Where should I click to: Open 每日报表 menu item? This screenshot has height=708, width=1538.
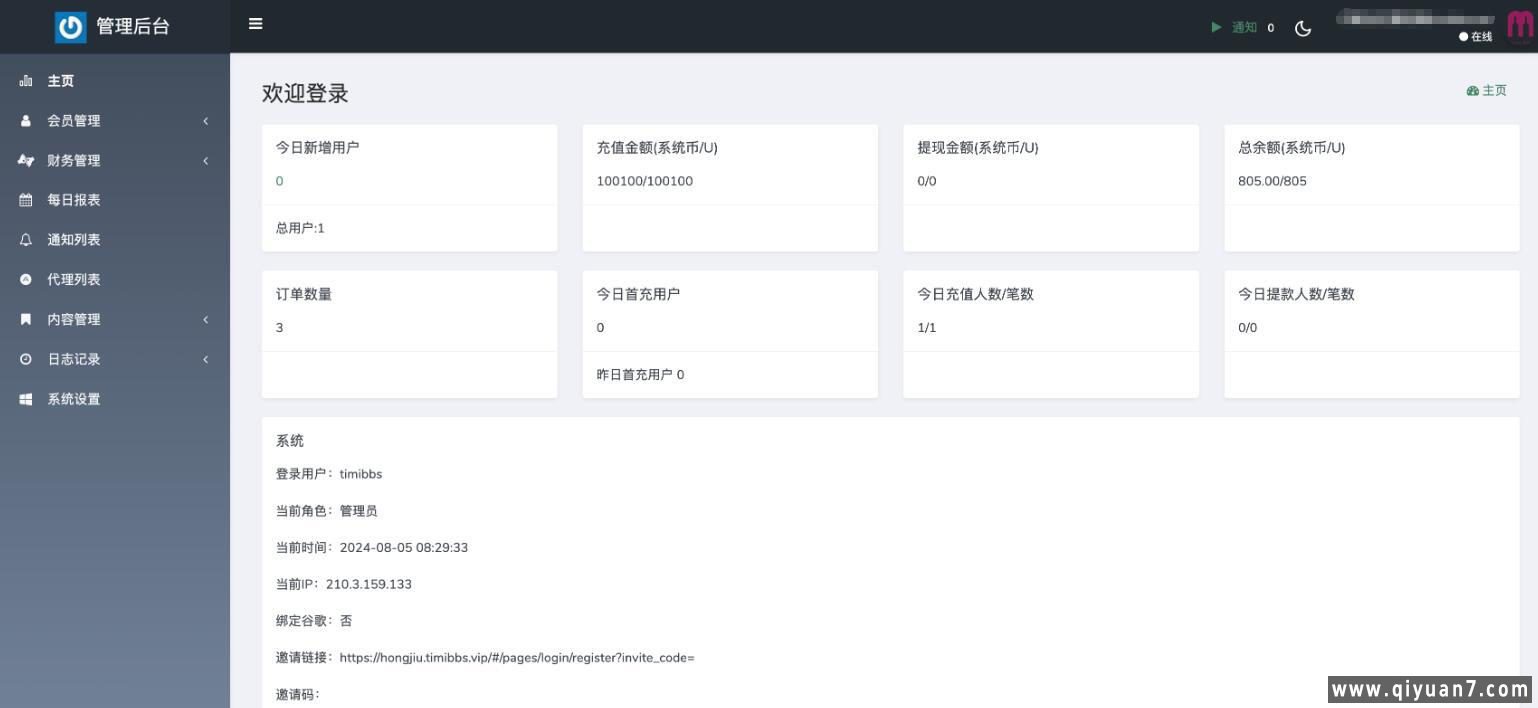(74, 200)
